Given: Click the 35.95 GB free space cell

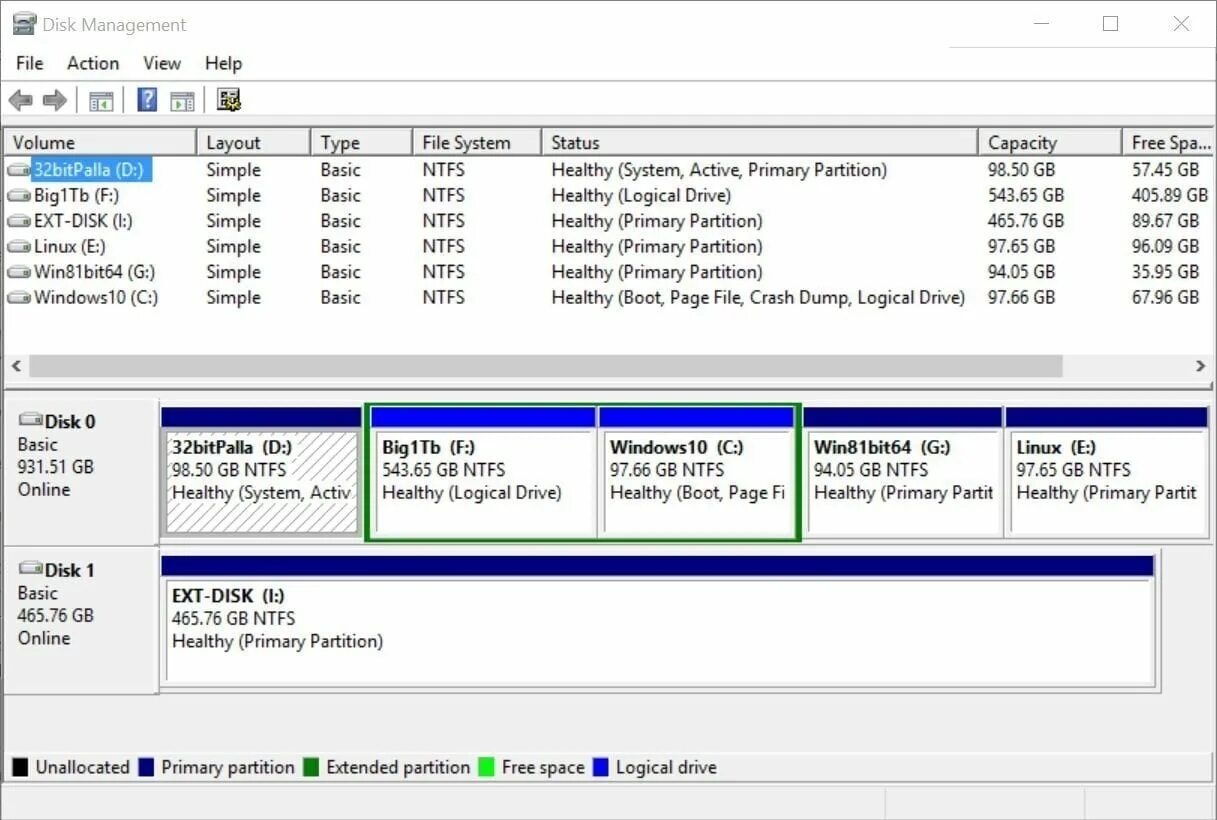Looking at the screenshot, I should [x=1165, y=272].
